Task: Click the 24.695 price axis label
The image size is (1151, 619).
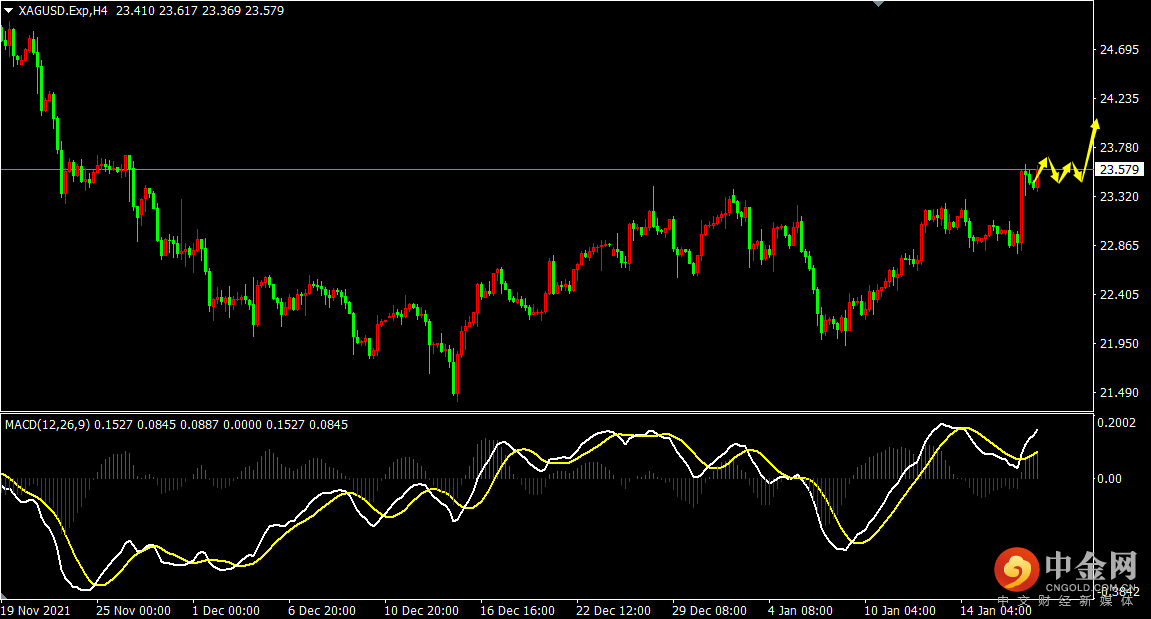Action: click(x=1119, y=50)
